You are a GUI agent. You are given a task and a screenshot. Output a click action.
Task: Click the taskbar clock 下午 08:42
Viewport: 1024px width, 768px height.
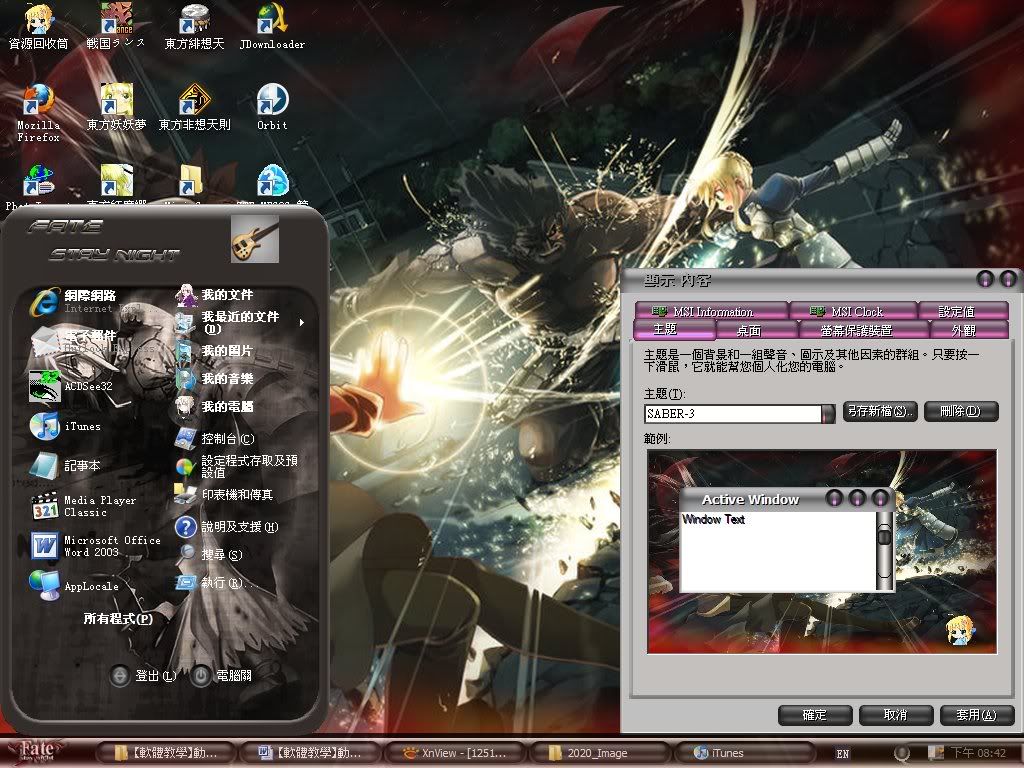coord(978,753)
